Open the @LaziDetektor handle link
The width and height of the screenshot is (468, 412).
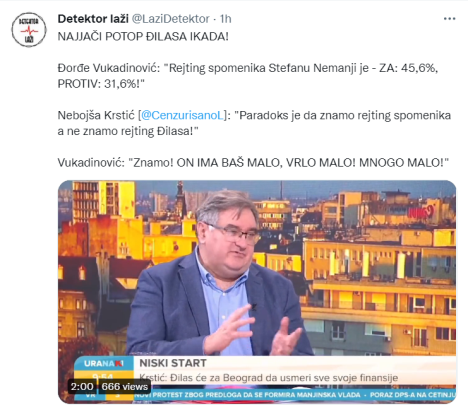[x=171, y=19]
